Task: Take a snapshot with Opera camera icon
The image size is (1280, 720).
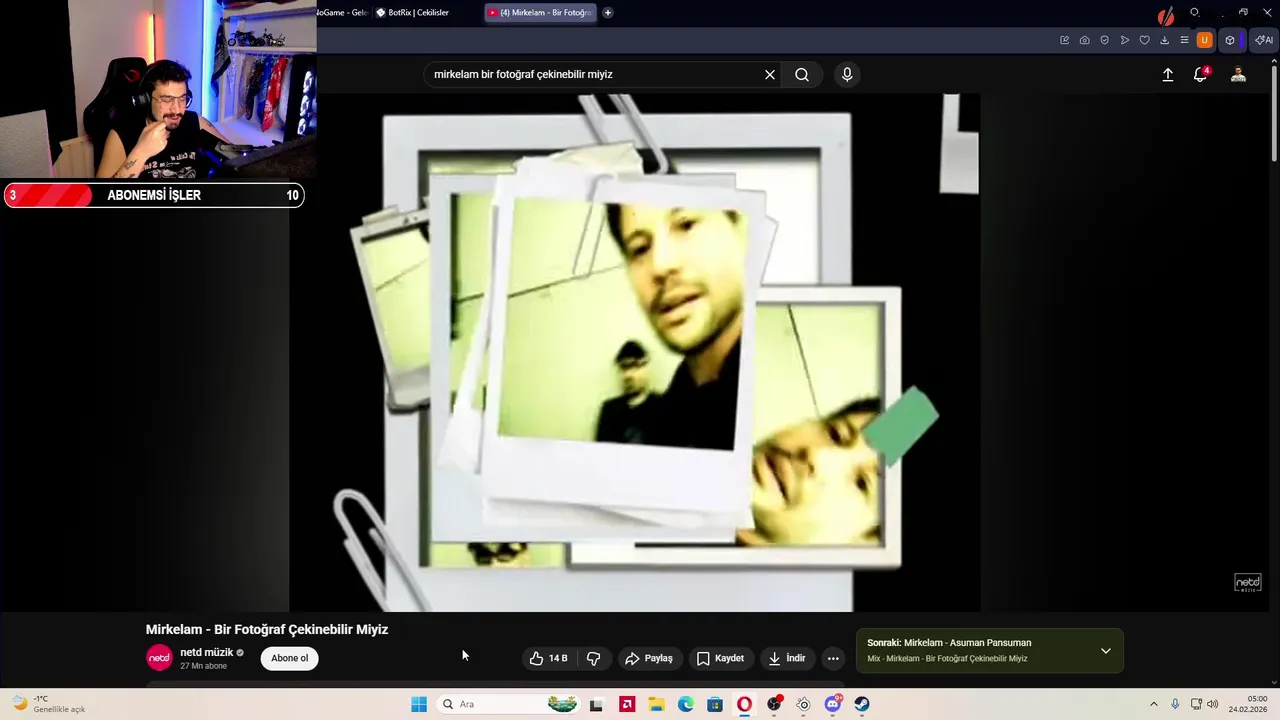Action: (1084, 40)
